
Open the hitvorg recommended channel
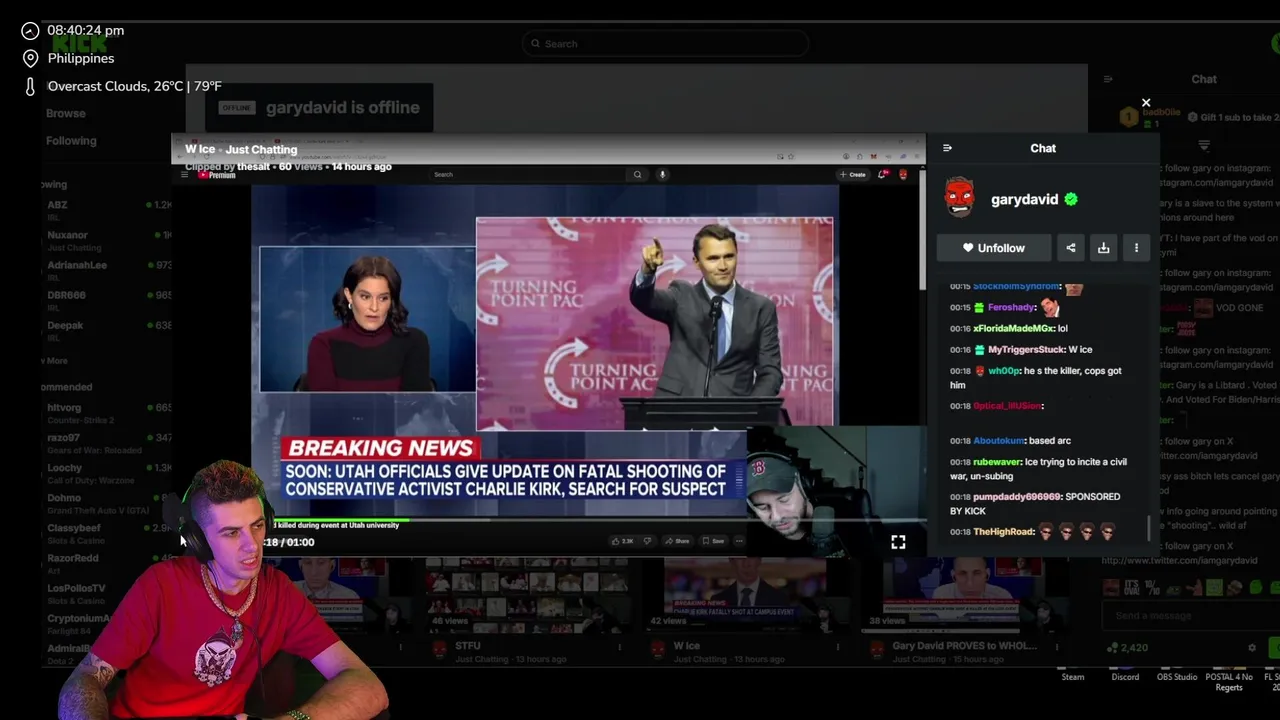[x=106, y=412]
